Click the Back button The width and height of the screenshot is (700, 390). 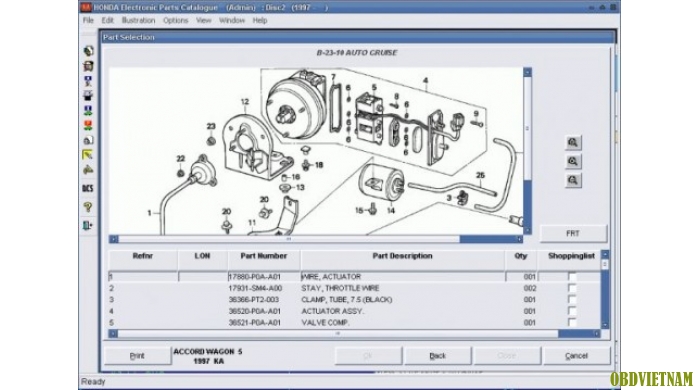click(x=438, y=356)
